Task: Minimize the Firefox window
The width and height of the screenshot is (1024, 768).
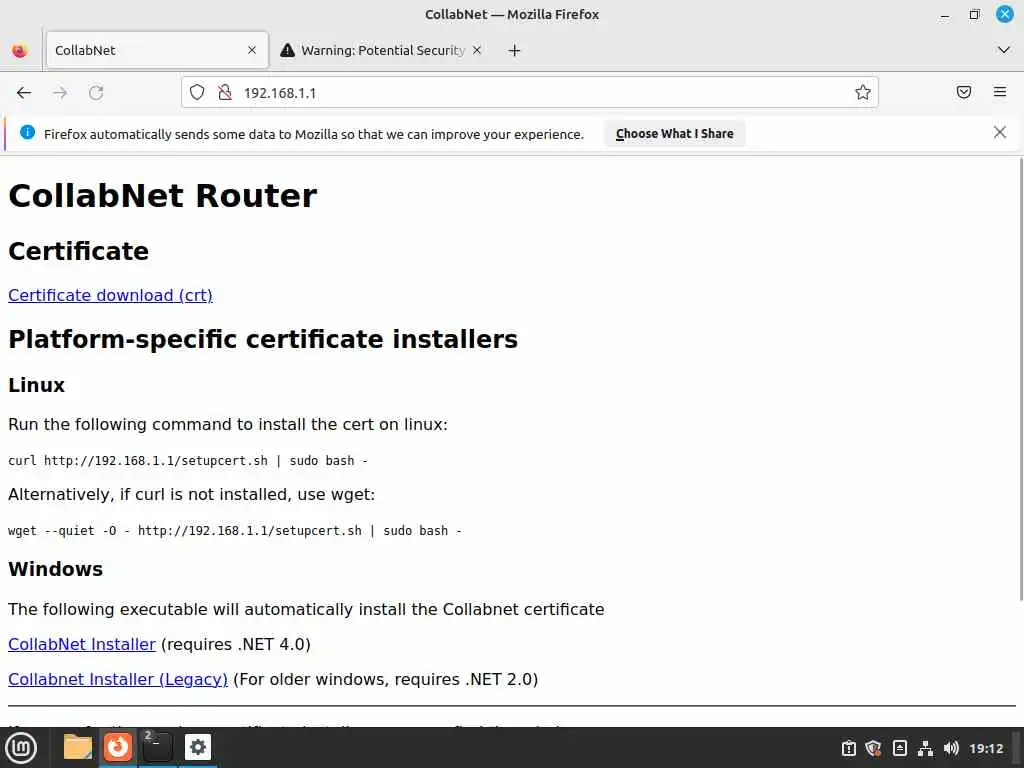Action: click(945, 14)
